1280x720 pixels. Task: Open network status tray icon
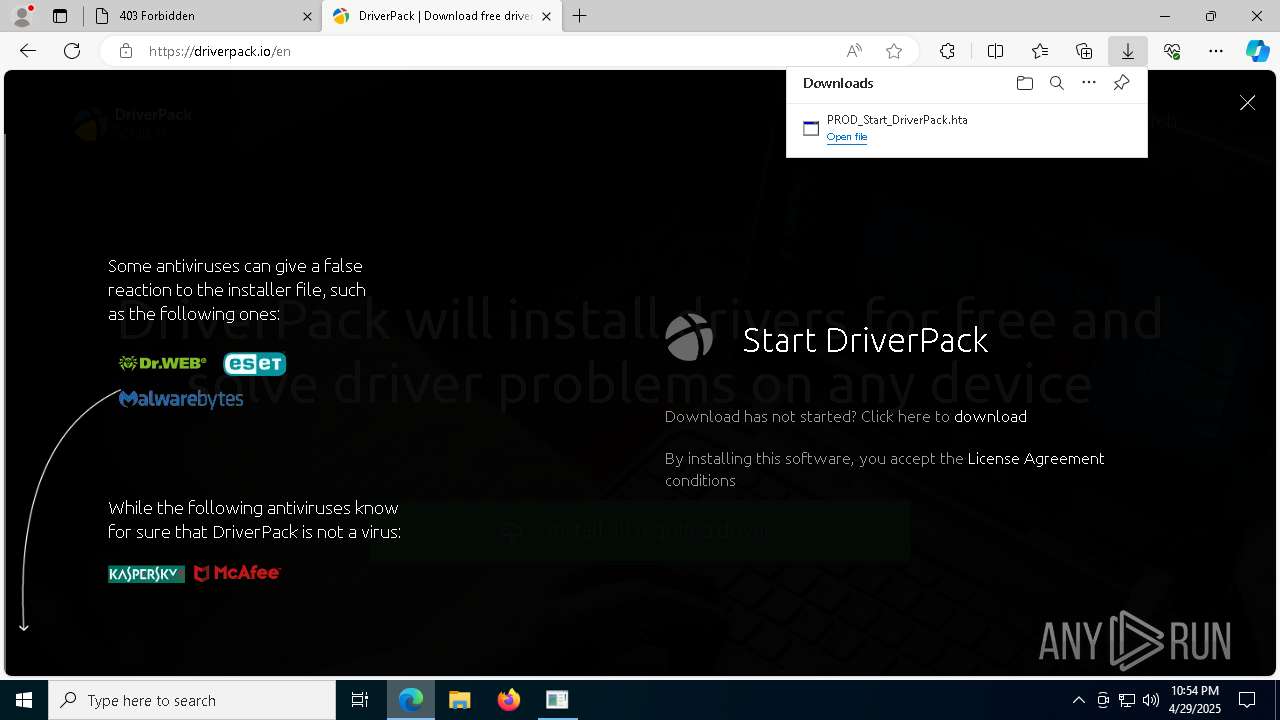1127,700
